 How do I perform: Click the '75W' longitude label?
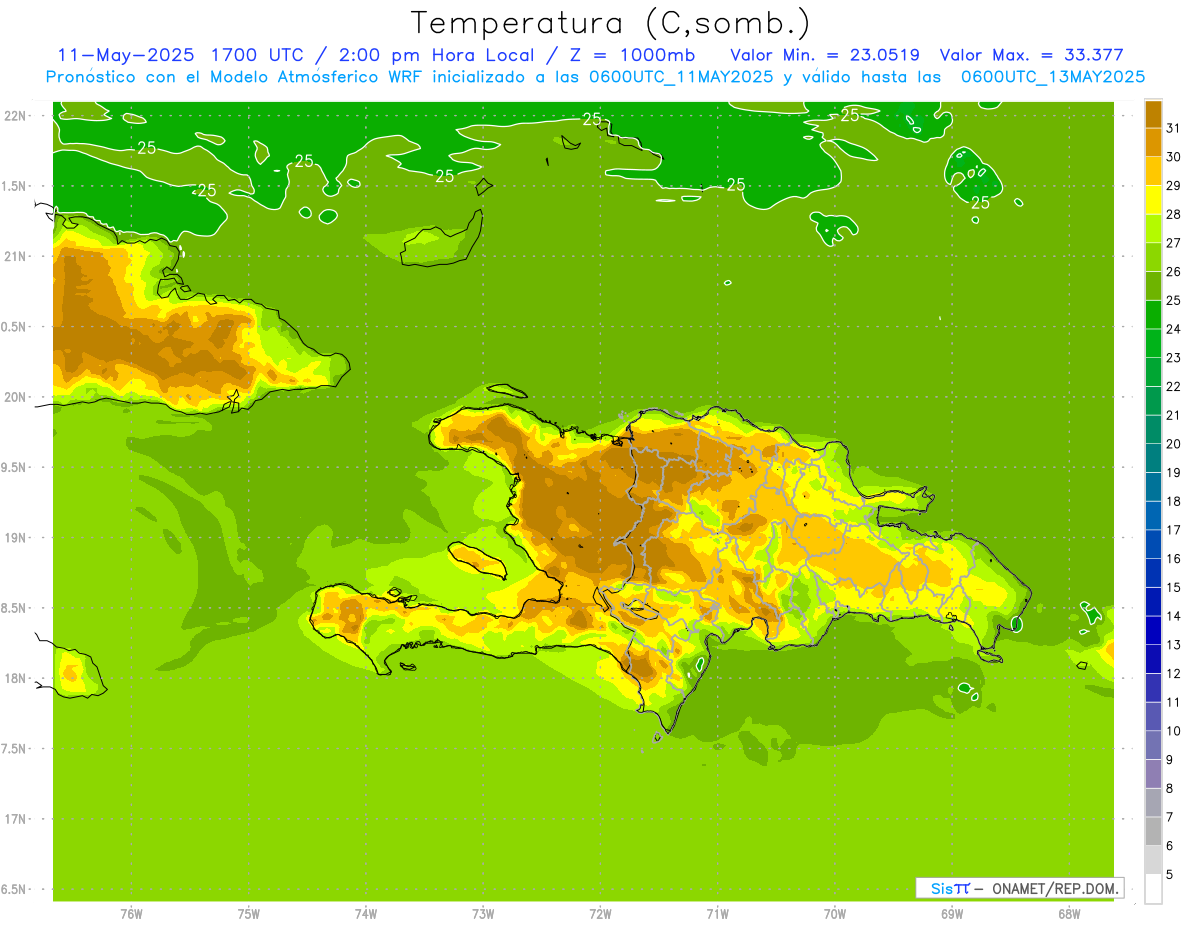249,914
